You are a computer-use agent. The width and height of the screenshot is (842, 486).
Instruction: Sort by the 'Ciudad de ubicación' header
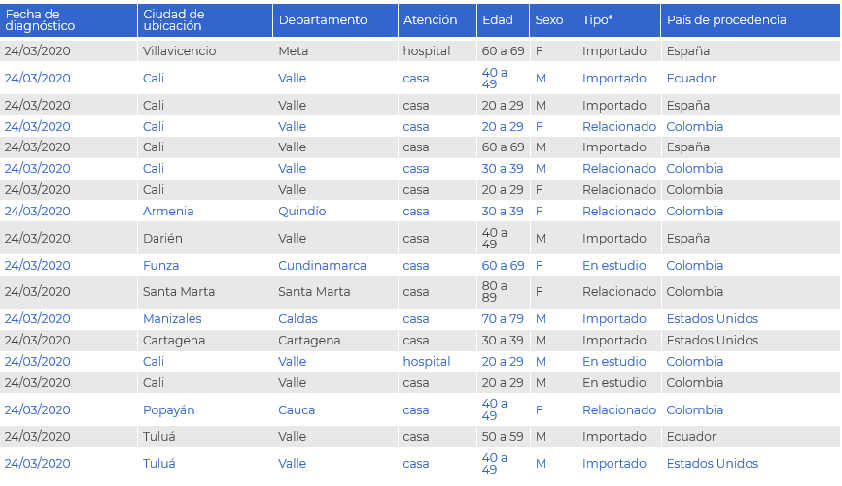[x=174, y=20]
